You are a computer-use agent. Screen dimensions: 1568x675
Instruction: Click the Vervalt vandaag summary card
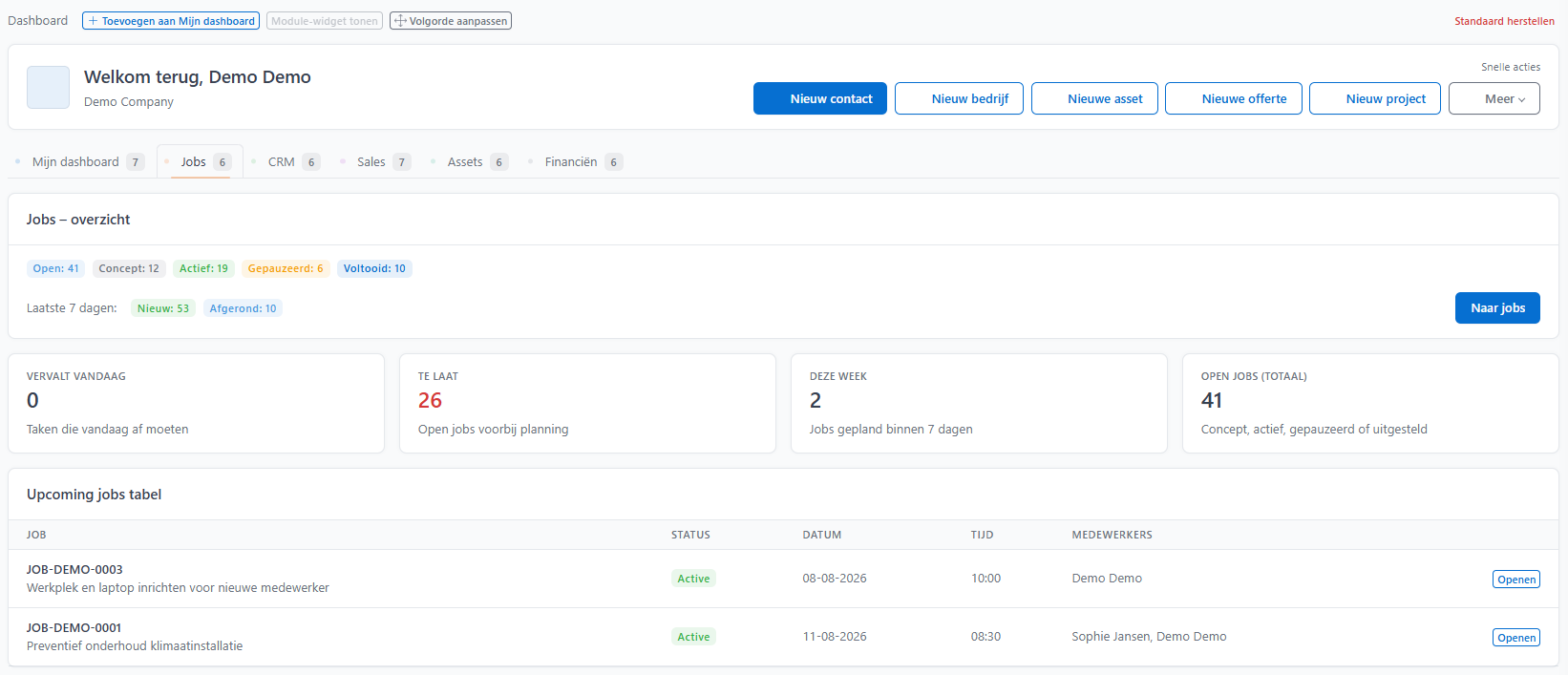[196, 403]
